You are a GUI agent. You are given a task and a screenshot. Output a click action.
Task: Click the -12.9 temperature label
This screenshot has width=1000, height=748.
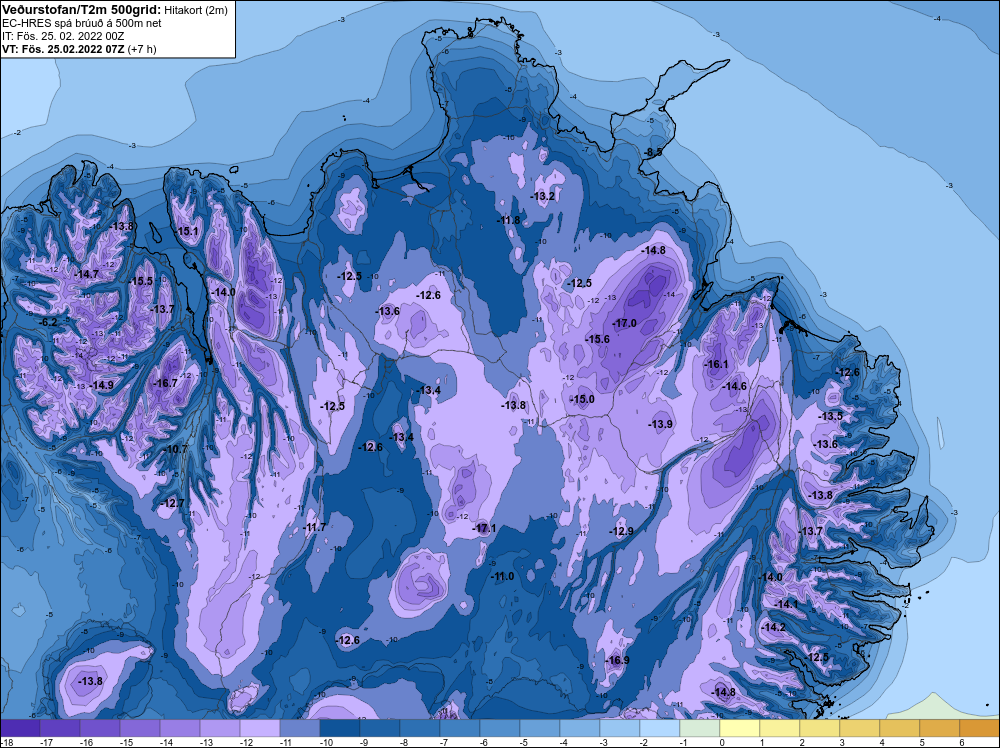(621, 531)
